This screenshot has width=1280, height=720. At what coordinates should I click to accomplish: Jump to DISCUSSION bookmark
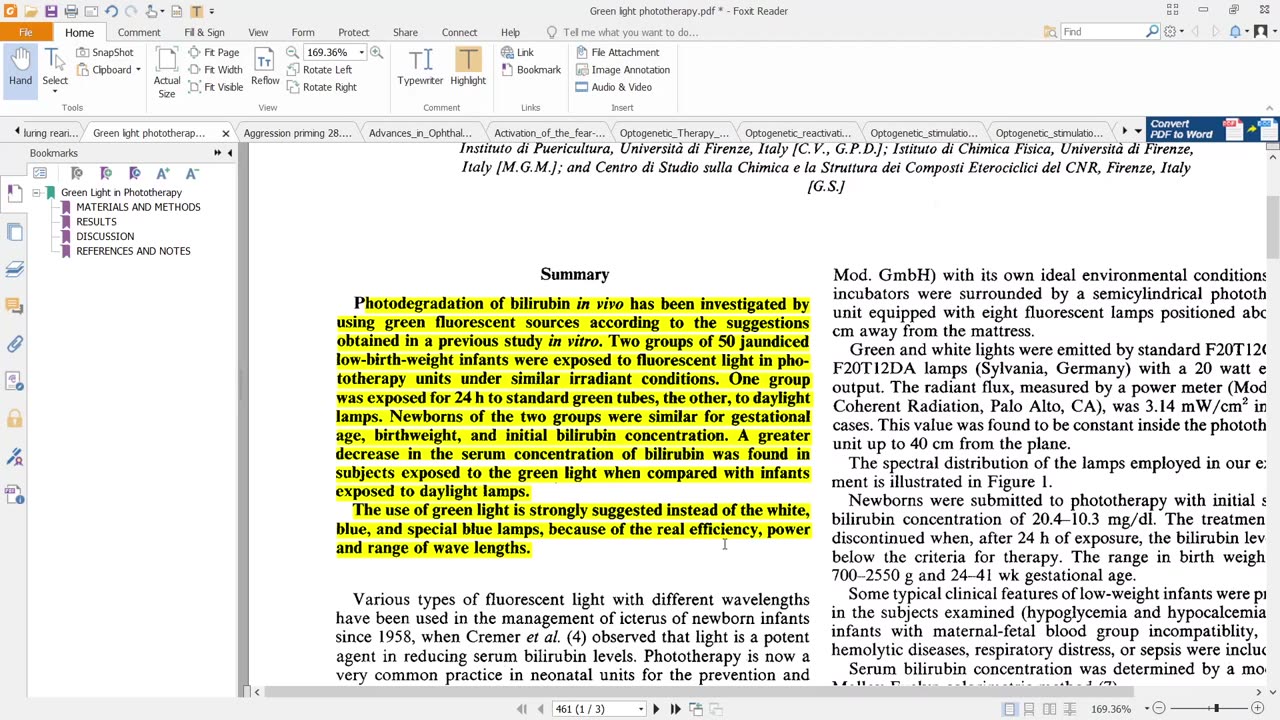click(x=105, y=237)
